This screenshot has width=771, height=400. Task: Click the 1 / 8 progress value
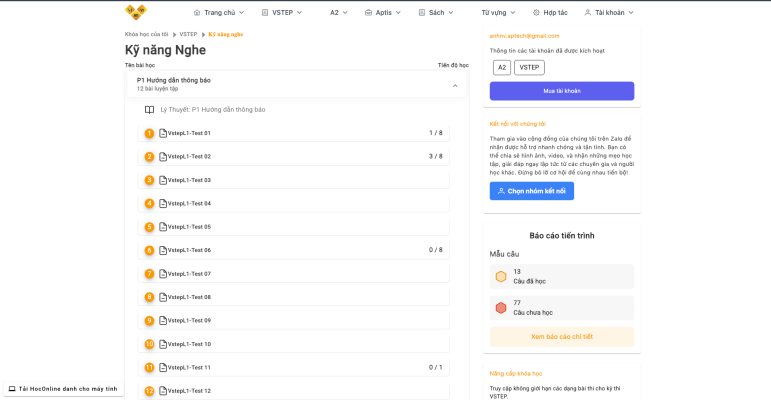[436, 133]
